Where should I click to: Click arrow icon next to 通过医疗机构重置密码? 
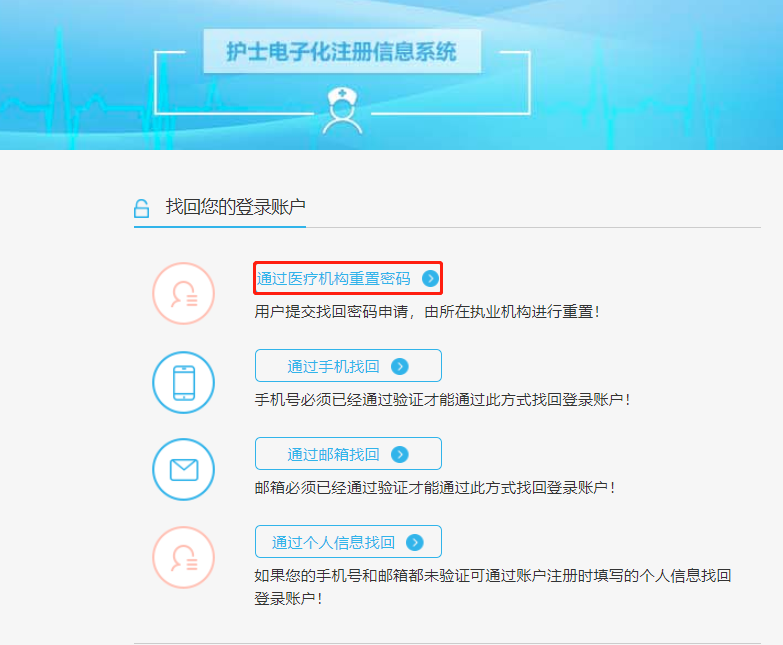coord(430,278)
